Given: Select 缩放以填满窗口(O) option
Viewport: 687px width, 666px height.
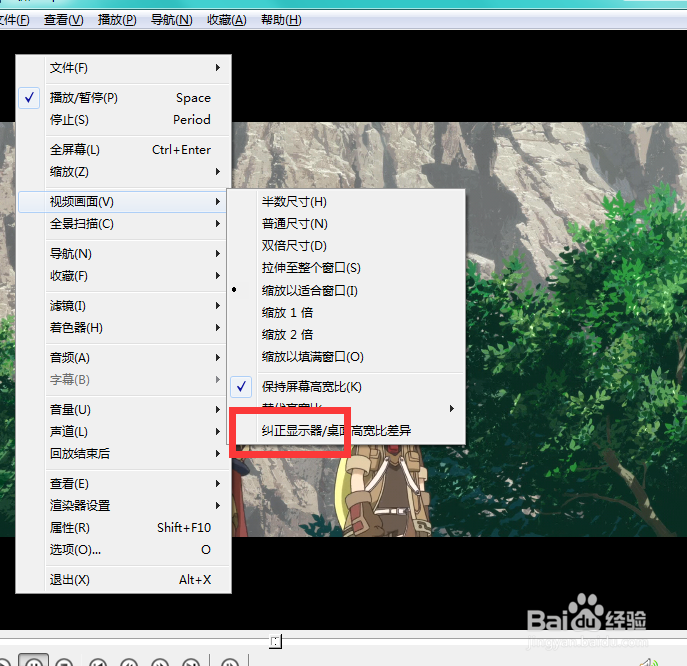Looking at the screenshot, I should (346, 357).
